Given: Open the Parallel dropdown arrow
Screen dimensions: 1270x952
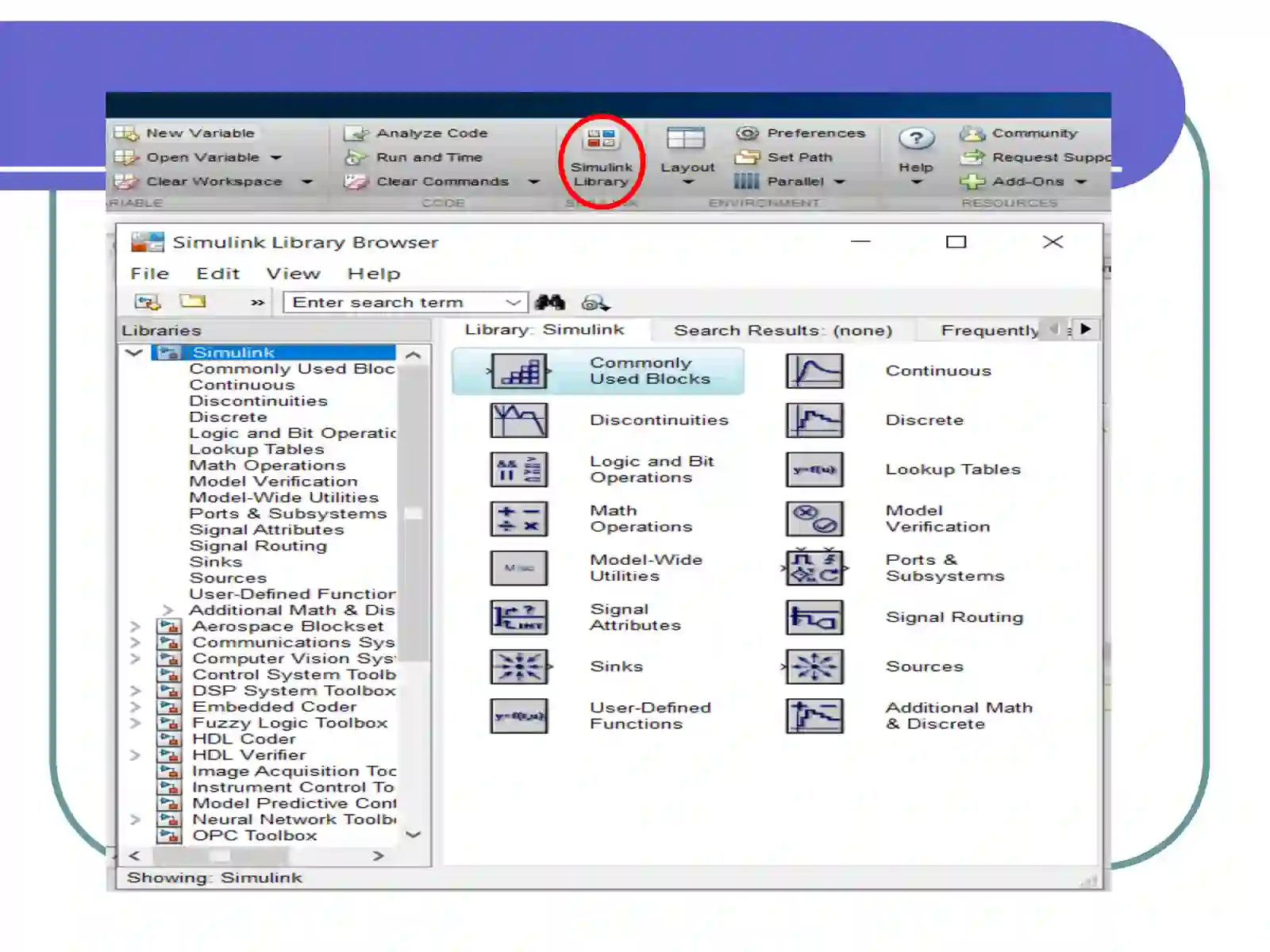Looking at the screenshot, I should (x=839, y=182).
